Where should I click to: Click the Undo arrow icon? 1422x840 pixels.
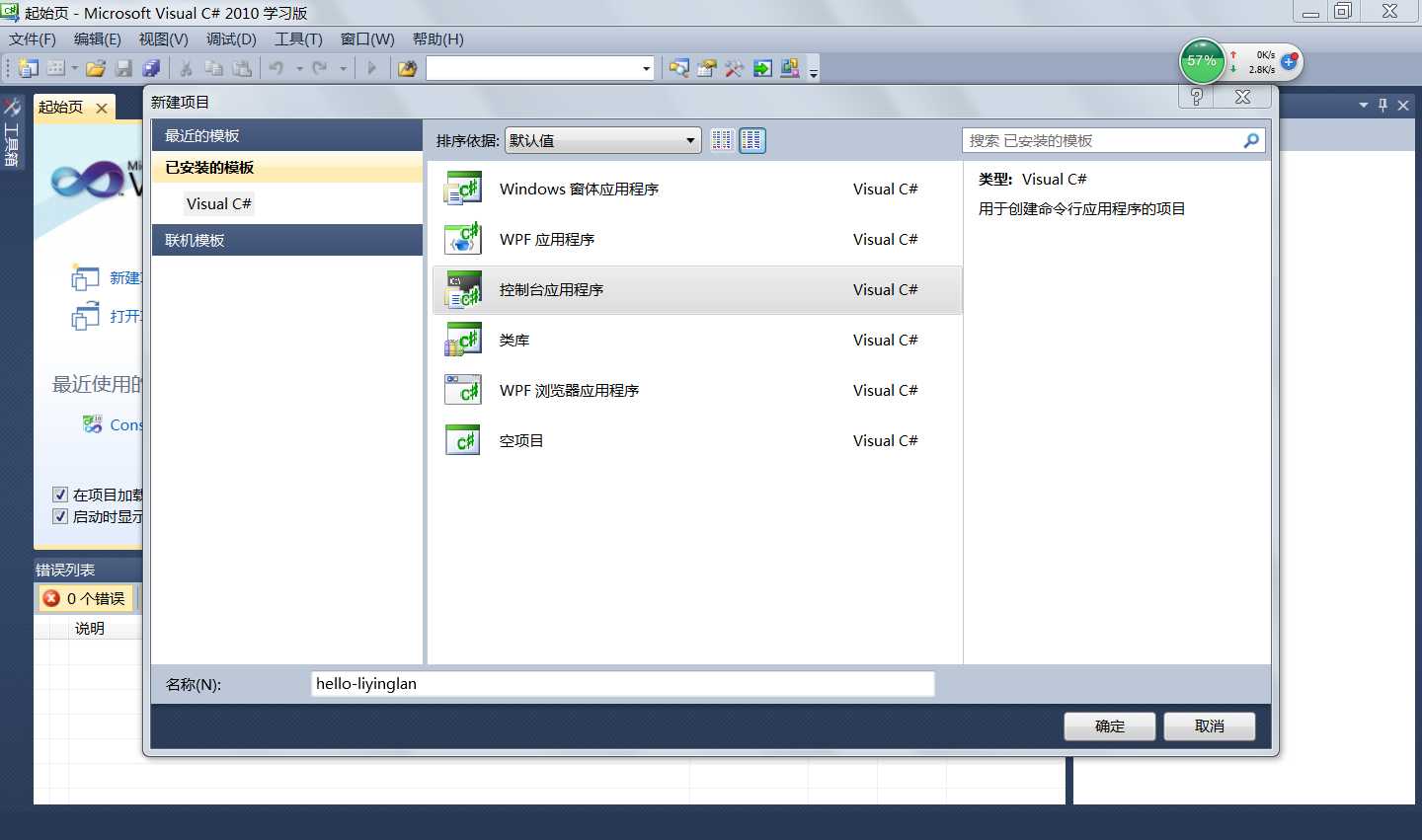point(276,68)
